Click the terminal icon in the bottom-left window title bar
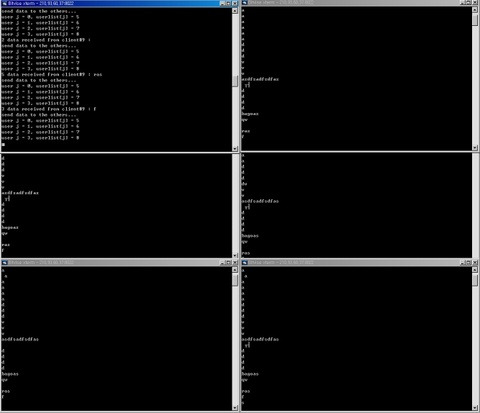This screenshot has width=480, height=413. (x=4, y=262)
